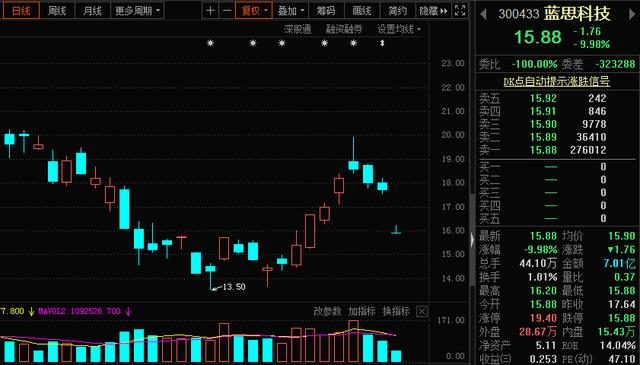Zoom out chart with minus icon

227,11
